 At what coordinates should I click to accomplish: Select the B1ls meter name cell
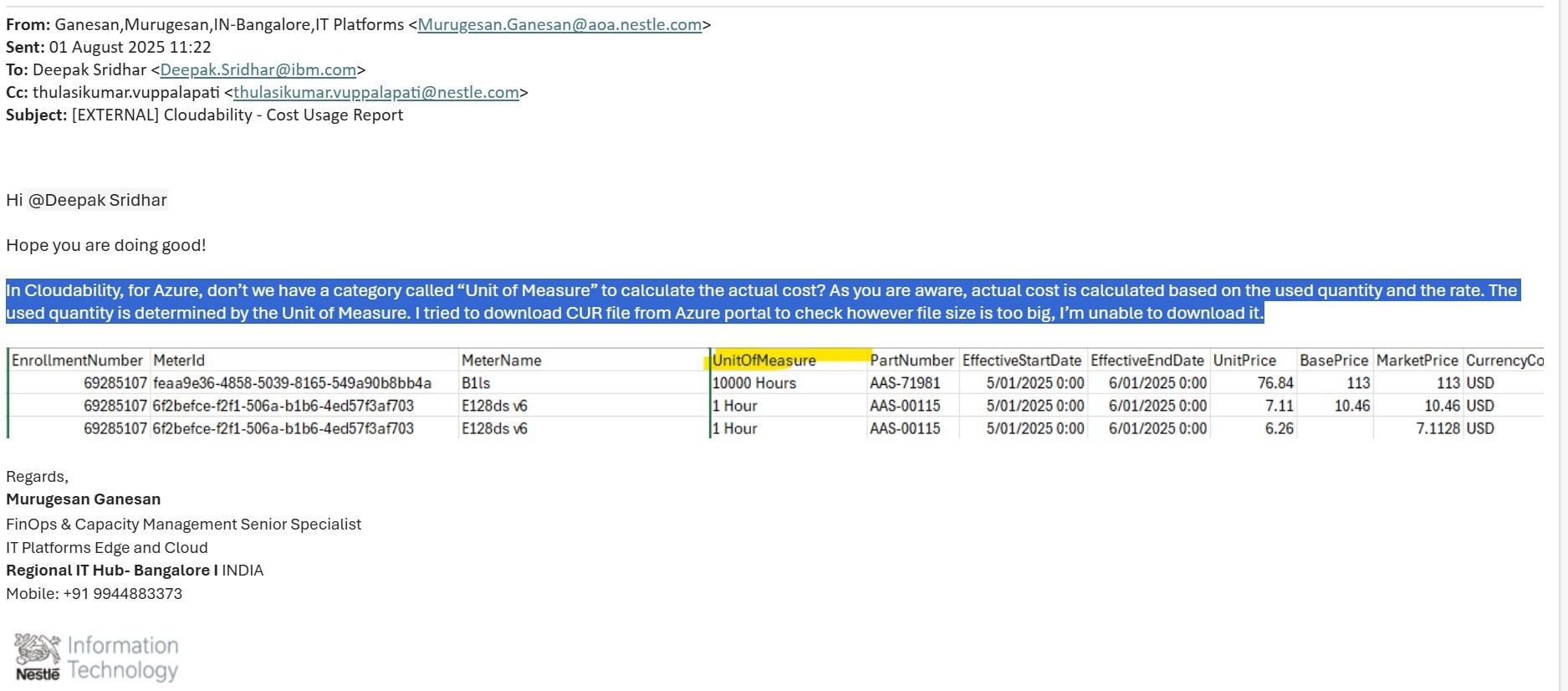pos(476,383)
